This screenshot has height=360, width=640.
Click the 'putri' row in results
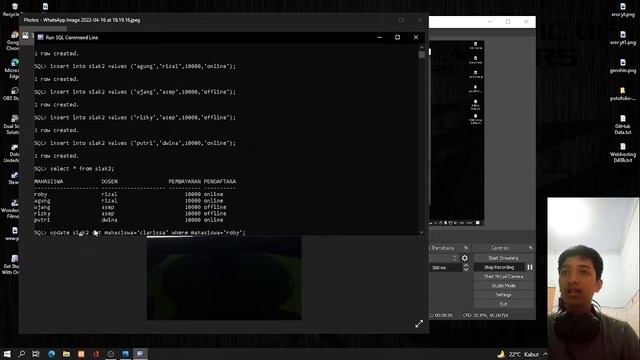pyautogui.click(x=129, y=220)
